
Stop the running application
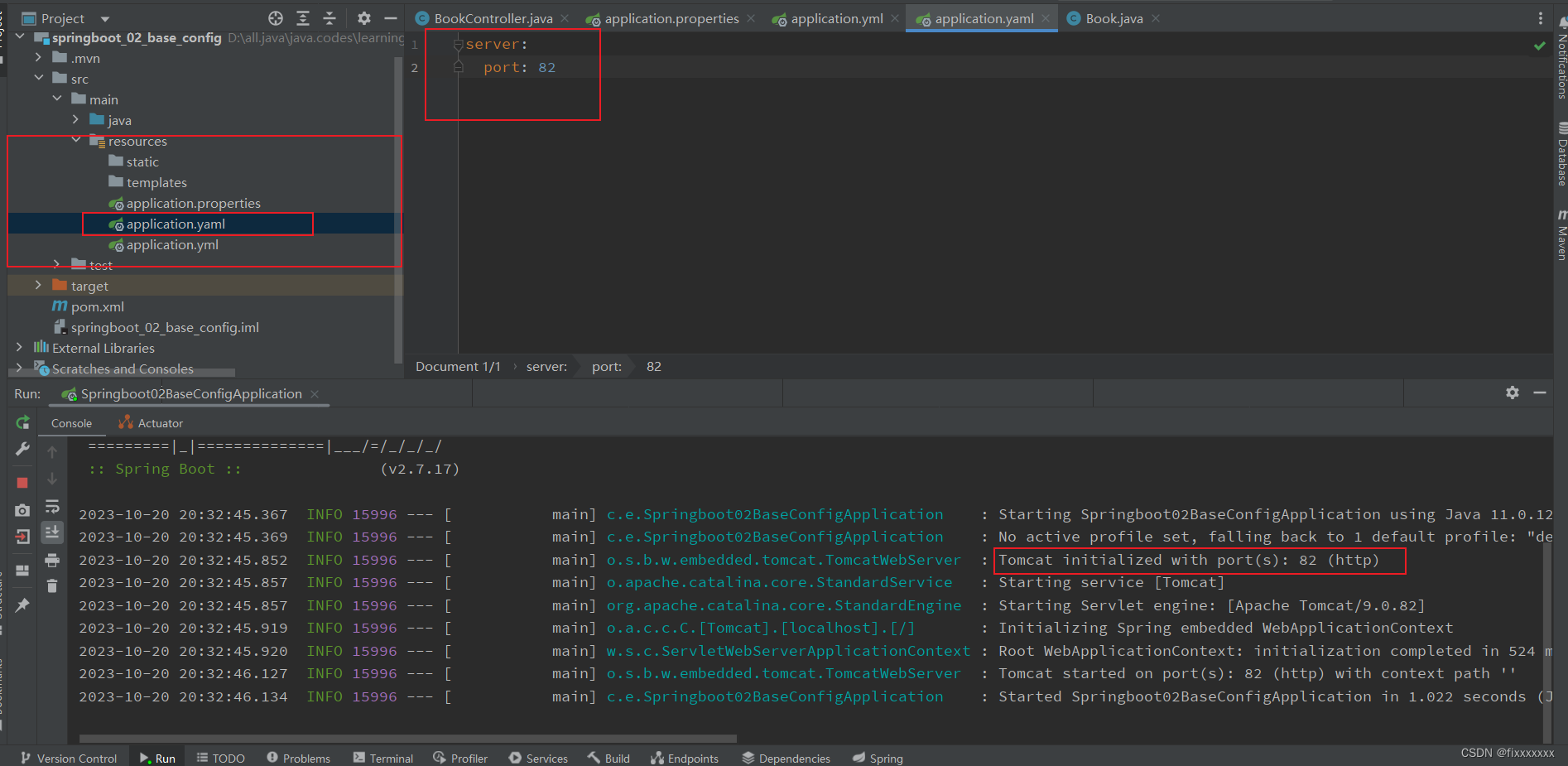tap(22, 482)
